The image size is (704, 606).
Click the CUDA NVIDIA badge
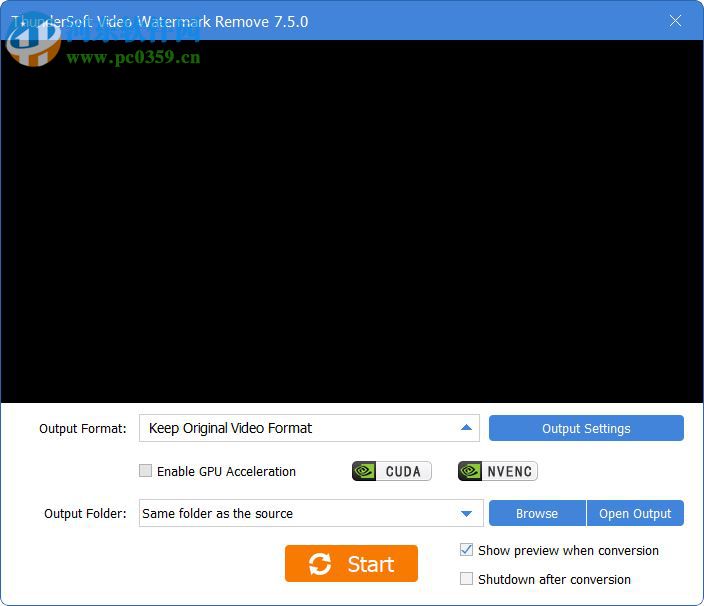click(392, 471)
